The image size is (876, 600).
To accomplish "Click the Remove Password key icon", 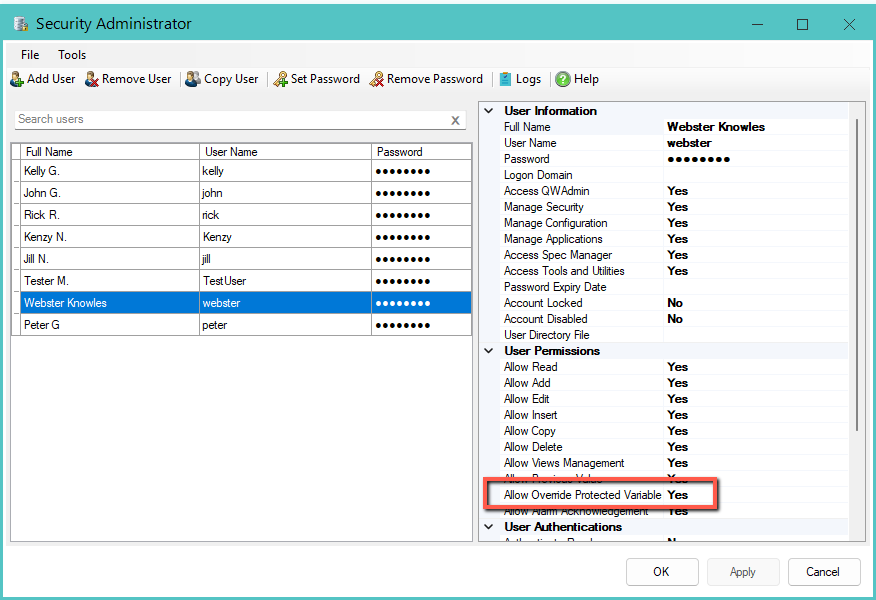I will tap(377, 79).
